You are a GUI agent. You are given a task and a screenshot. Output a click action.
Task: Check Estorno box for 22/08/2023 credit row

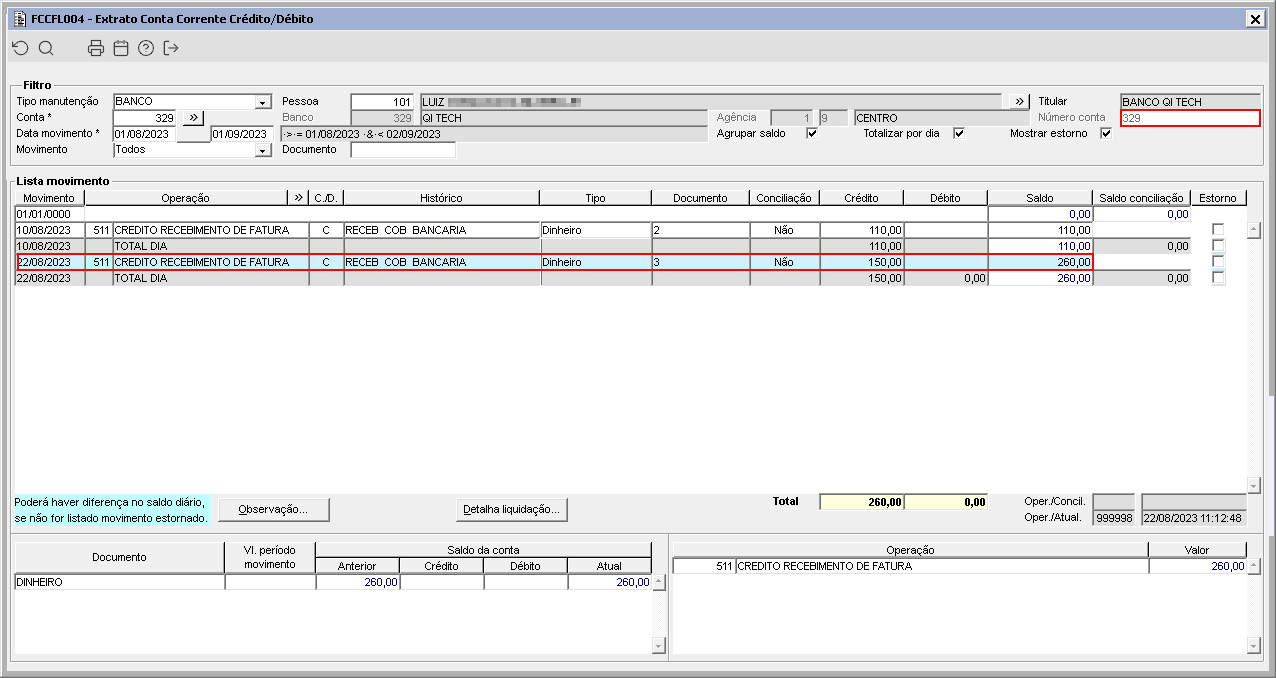[x=1218, y=262]
